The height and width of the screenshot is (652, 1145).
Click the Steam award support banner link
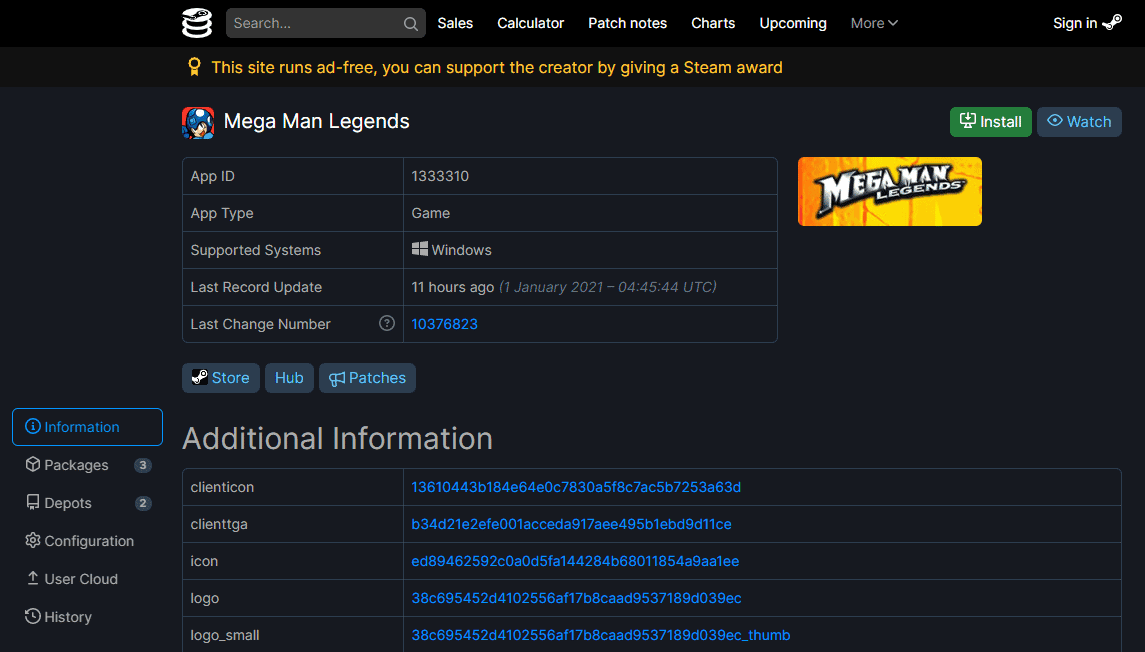coord(497,68)
